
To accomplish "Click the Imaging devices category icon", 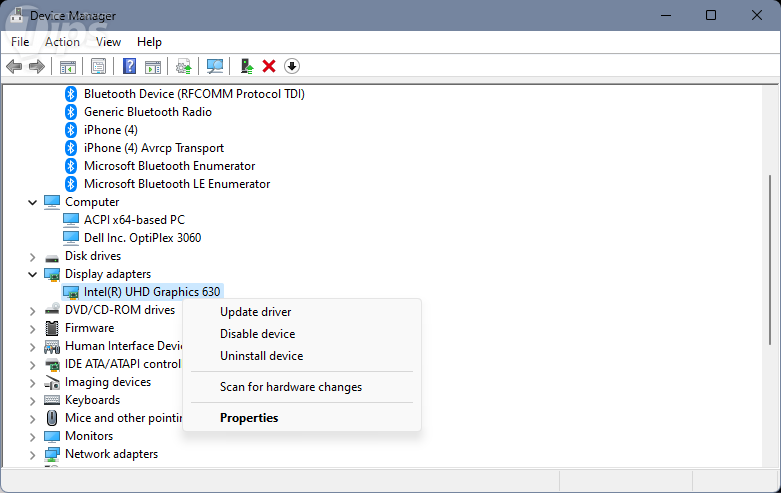I will [52, 382].
